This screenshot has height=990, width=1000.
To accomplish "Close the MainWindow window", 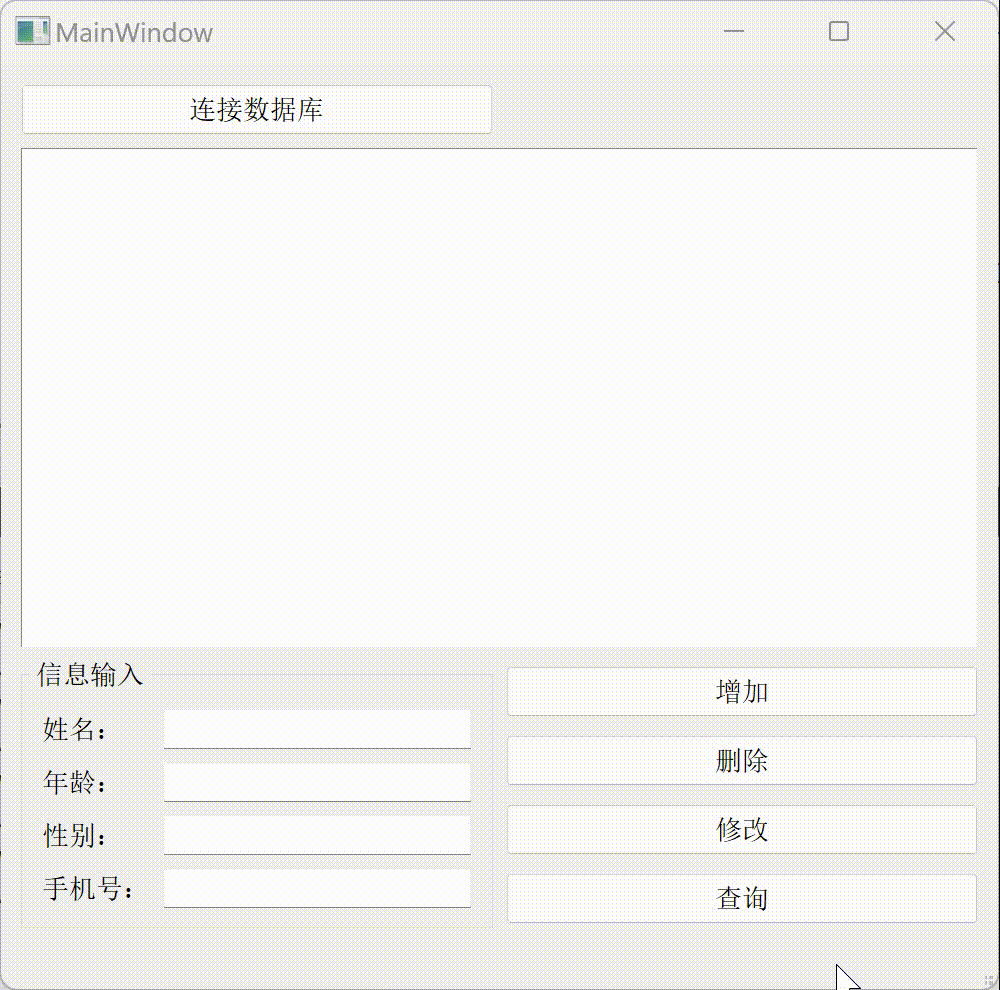I will [x=945, y=31].
